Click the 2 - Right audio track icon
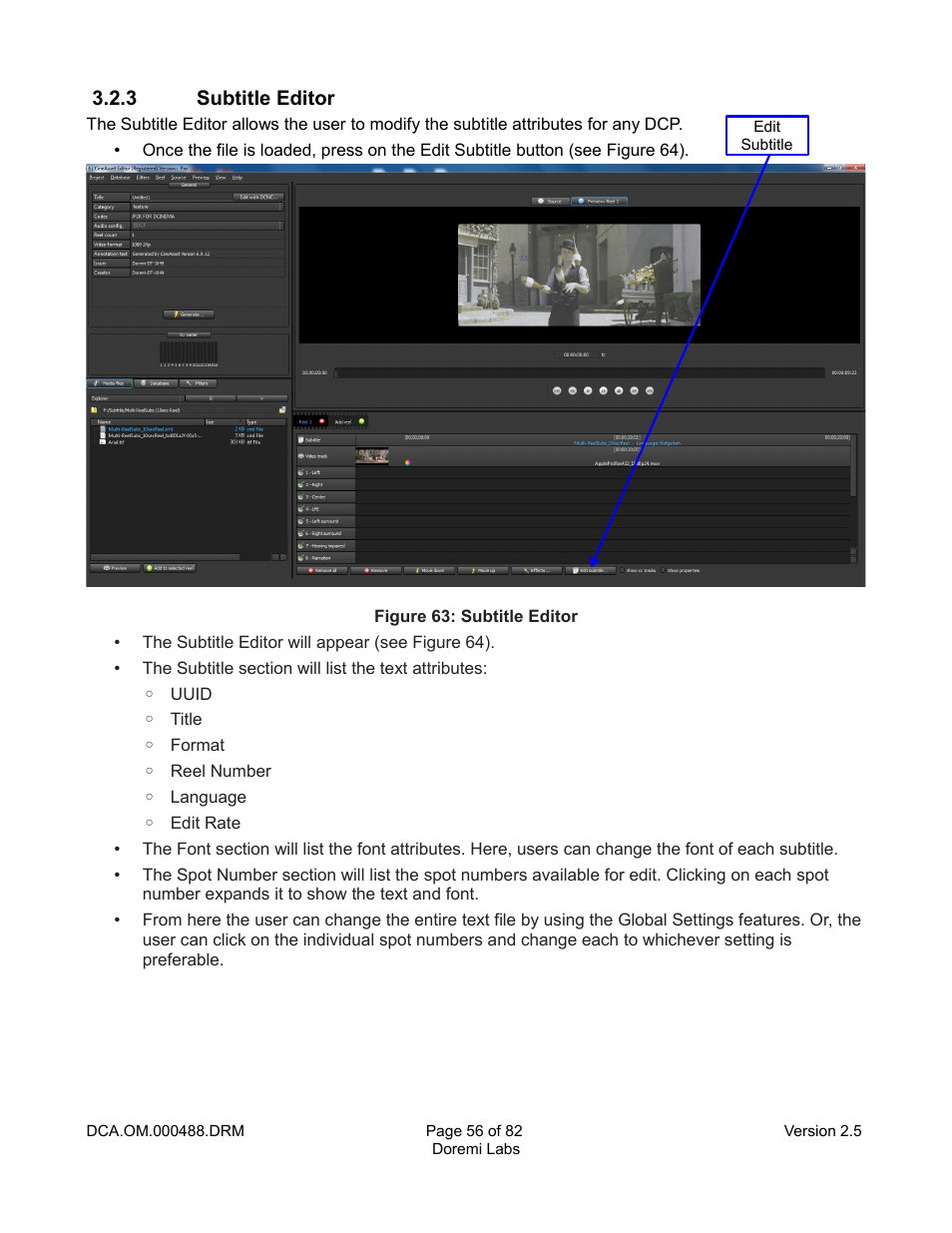The width and height of the screenshot is (952, 1233). click(x=301, y=484)
